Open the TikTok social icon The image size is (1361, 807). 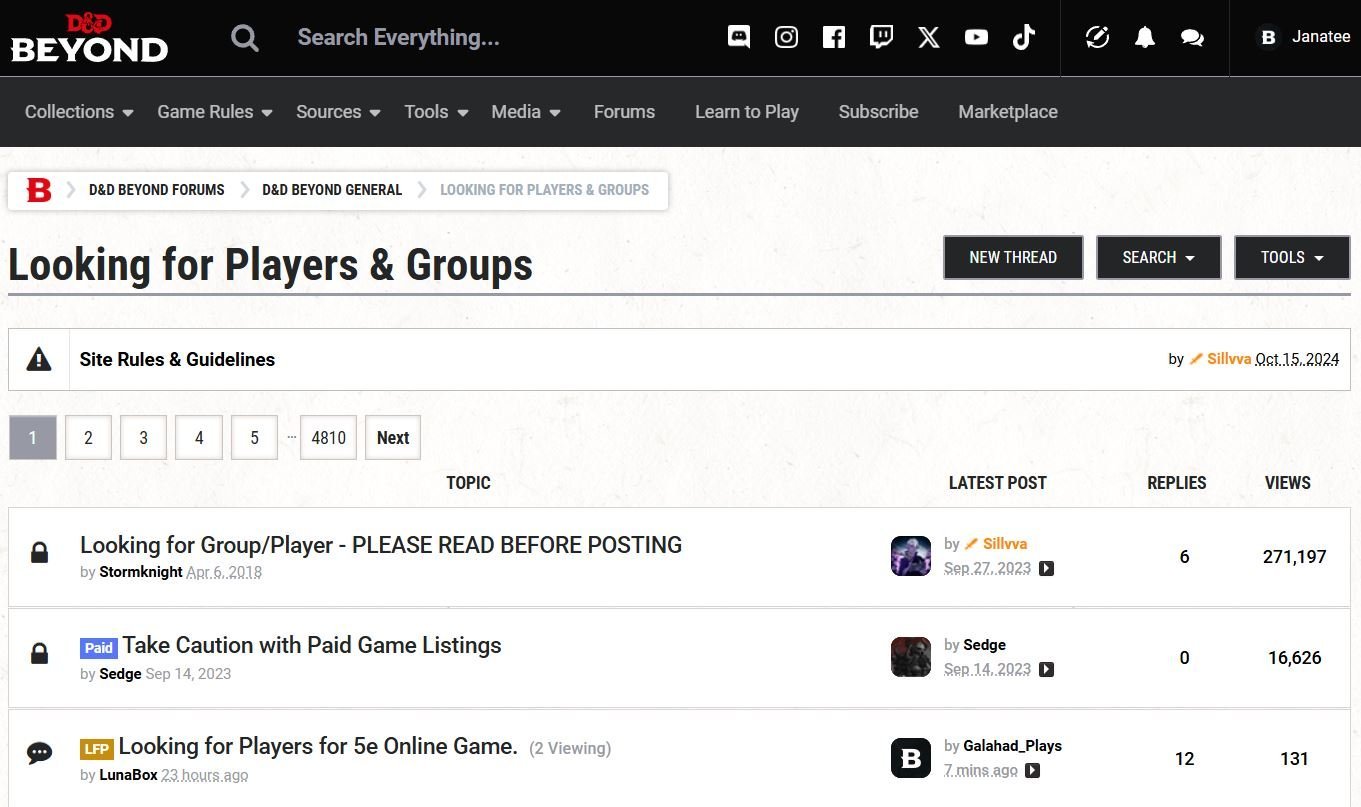pyautogui.click(x=1023, y=38)
